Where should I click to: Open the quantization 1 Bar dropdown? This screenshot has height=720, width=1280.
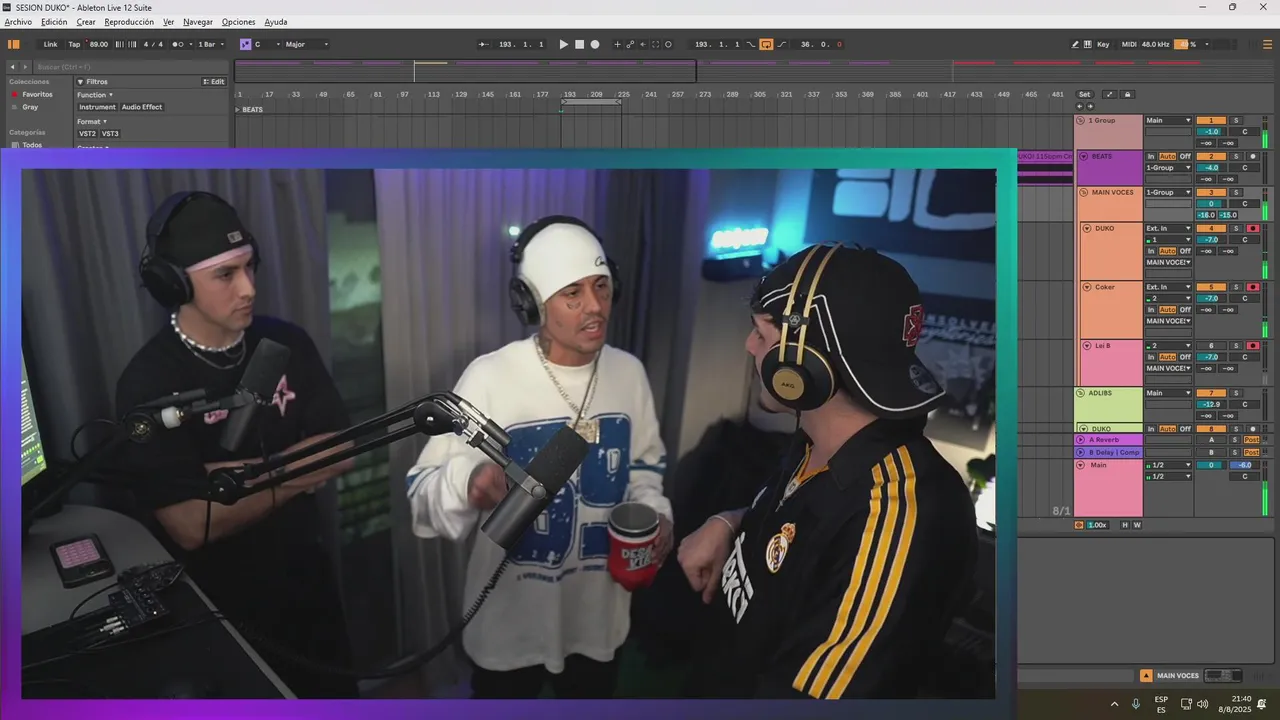coord(210,44)
